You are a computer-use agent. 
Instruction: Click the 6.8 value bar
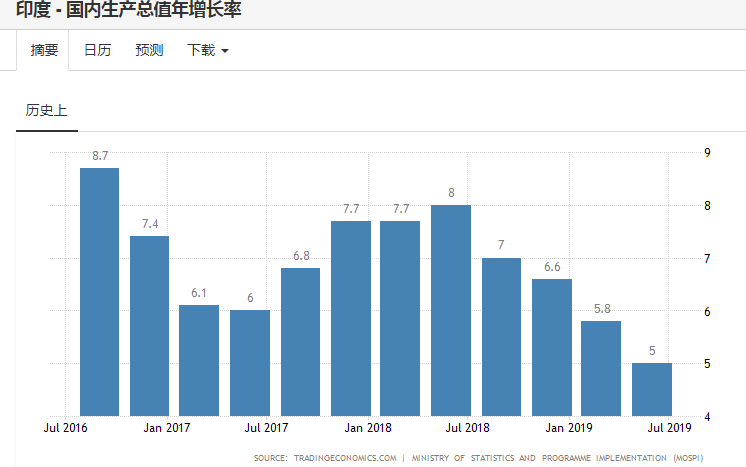(x=300, y=342)
